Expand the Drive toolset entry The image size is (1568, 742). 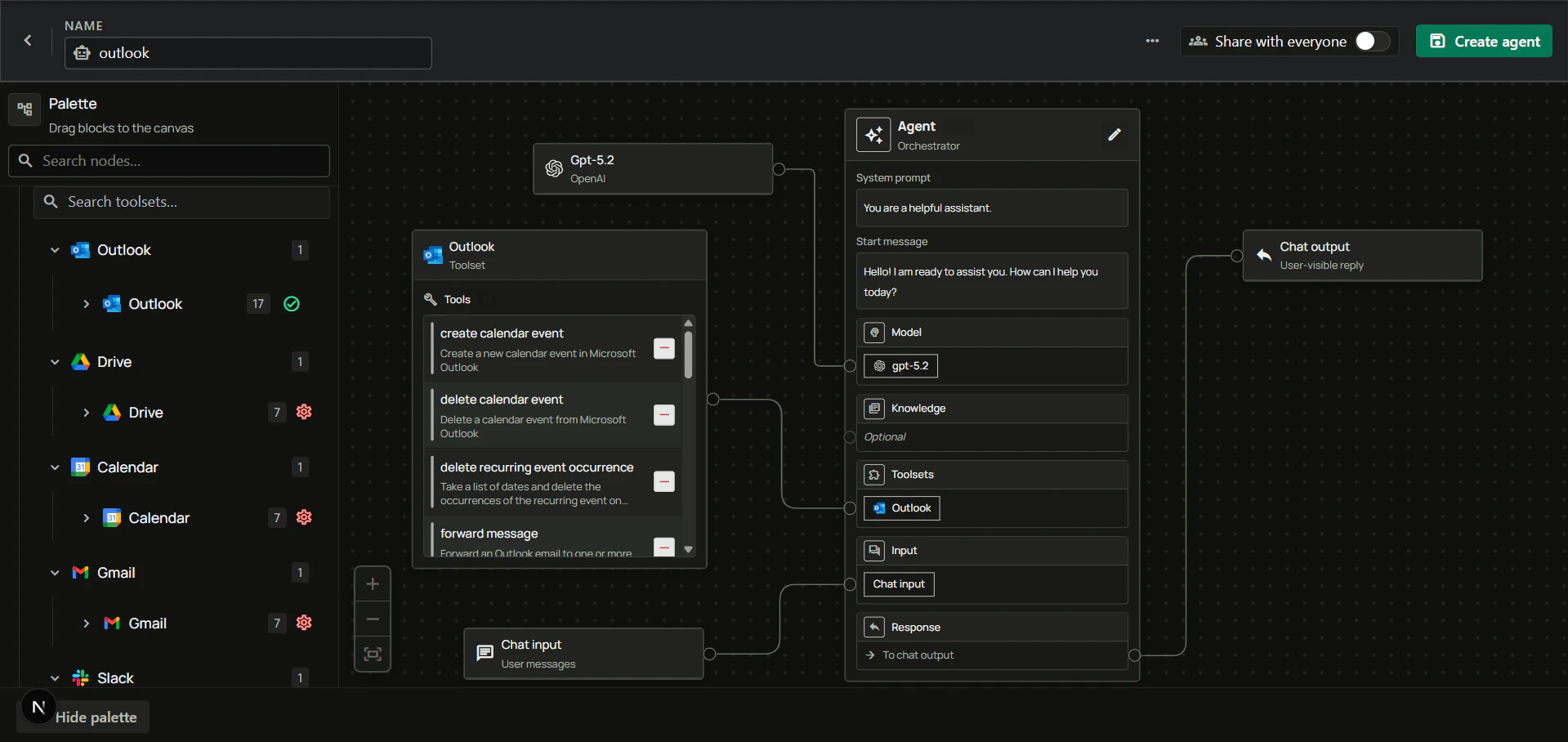(x=87, y=412)
